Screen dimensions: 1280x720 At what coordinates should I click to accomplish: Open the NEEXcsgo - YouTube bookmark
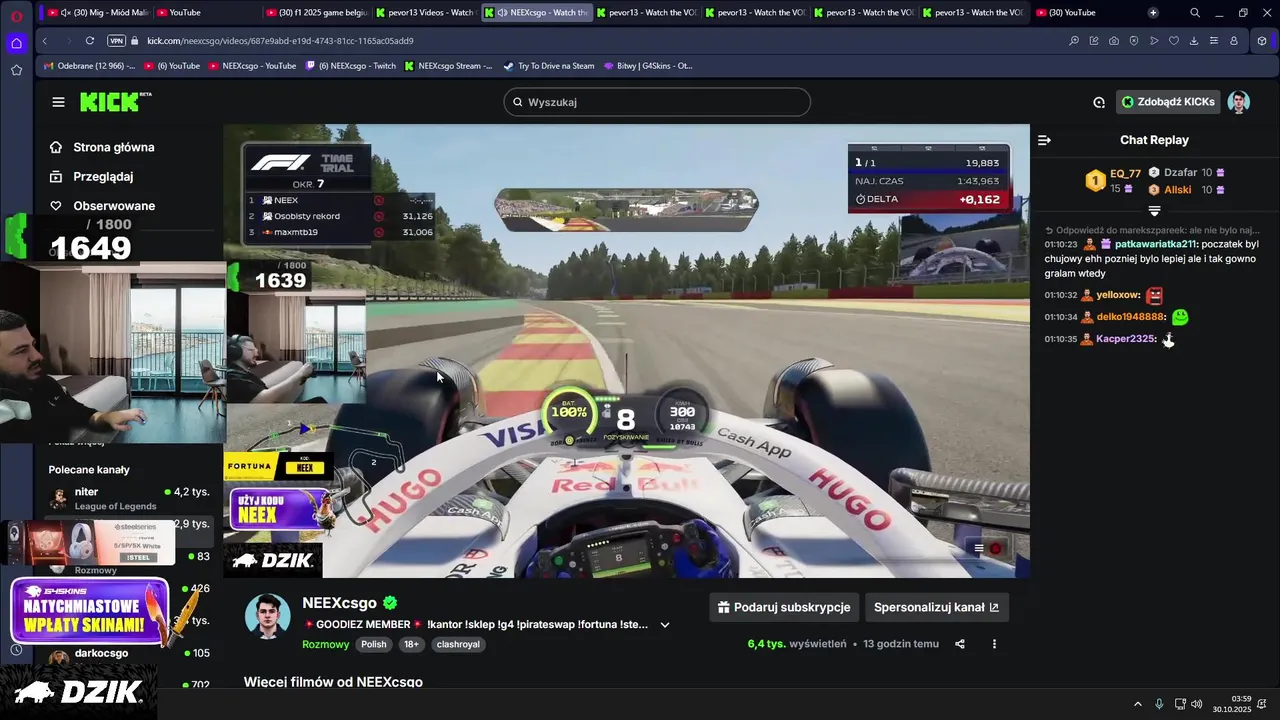[252, 66]
